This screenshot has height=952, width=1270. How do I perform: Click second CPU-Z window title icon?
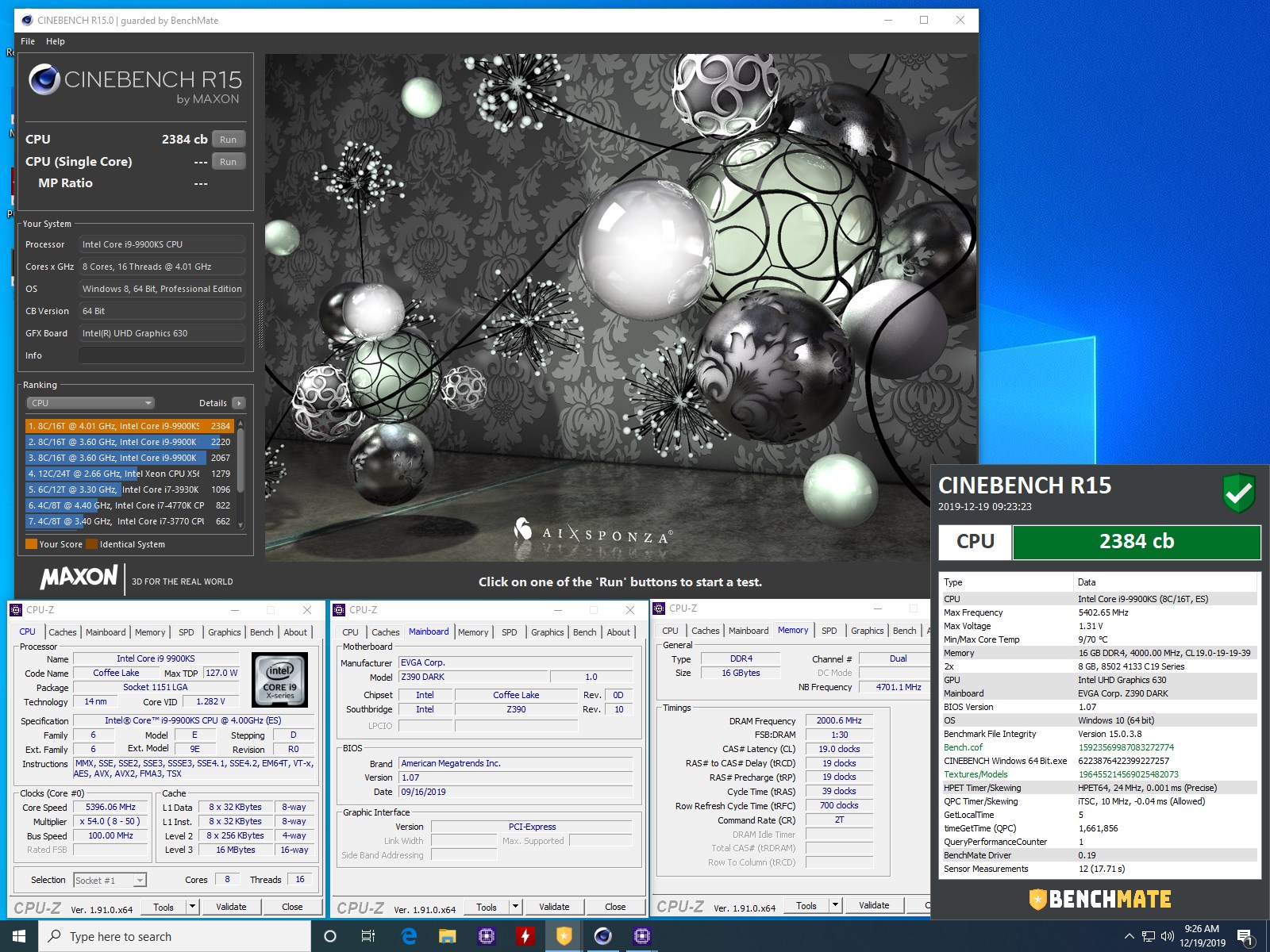[x=339, y=610]
